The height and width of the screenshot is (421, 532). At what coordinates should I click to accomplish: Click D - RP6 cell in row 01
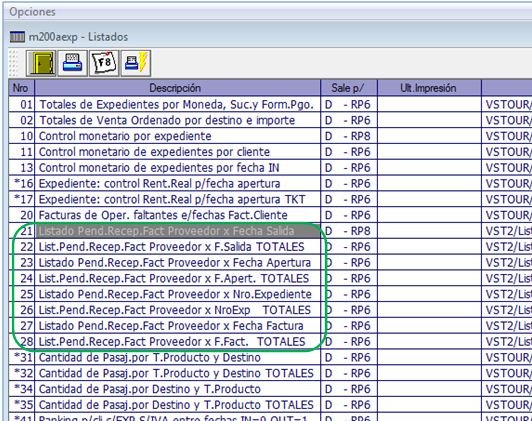coord(349,104)
